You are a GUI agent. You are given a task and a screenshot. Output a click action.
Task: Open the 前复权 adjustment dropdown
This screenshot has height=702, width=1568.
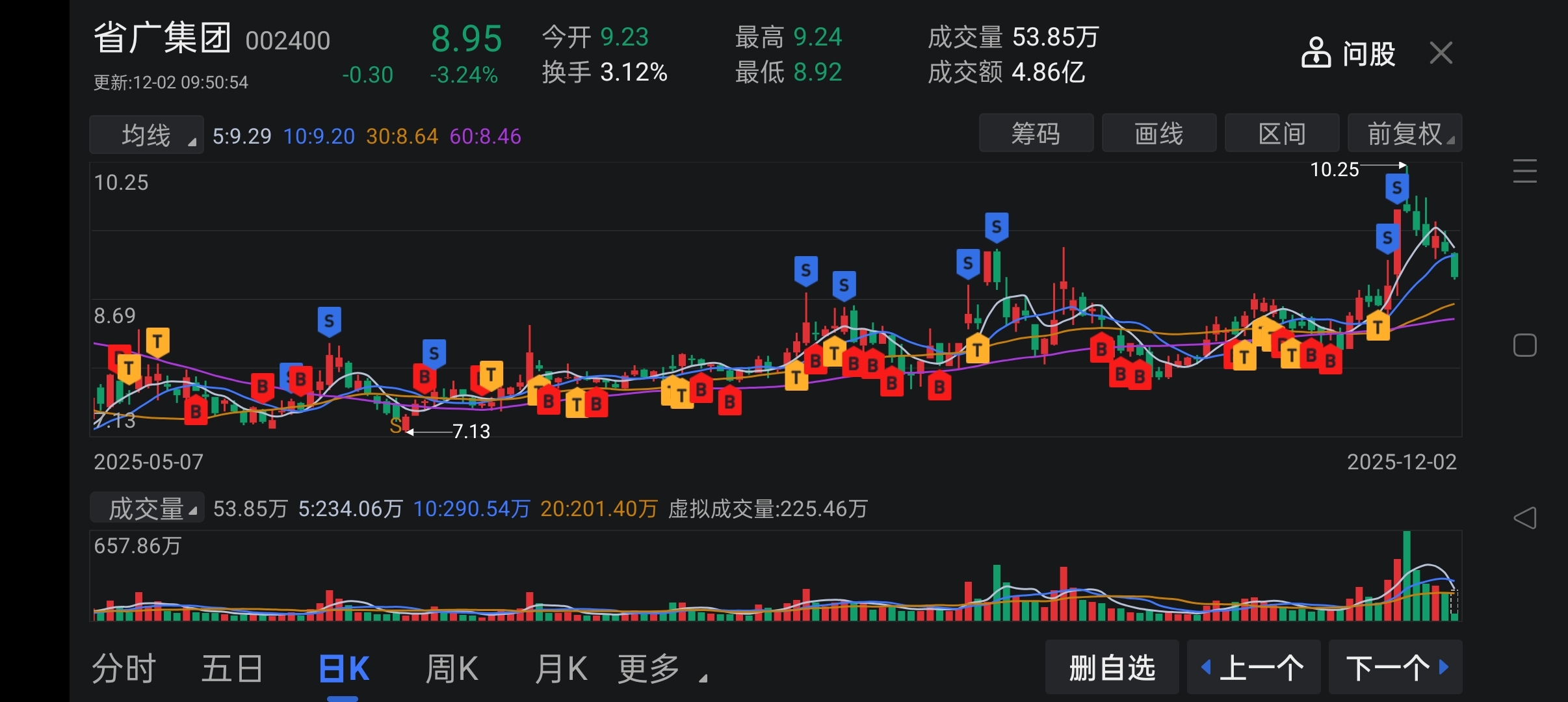[x=1405, y=134]
